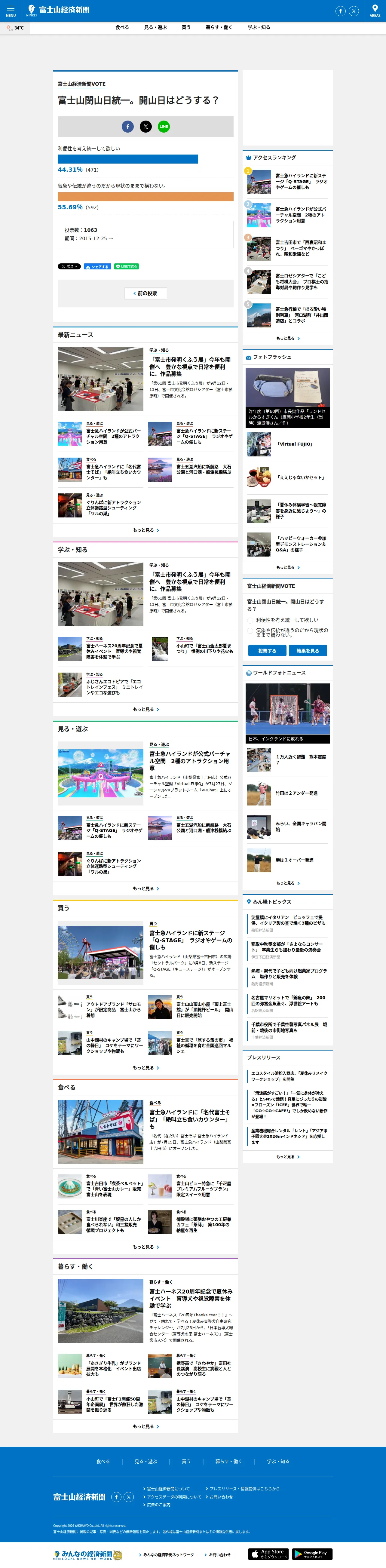Viewport: 386px width, 1568px height.
Task: Open 買う in top navigation
Action: [x=186, y=27]
